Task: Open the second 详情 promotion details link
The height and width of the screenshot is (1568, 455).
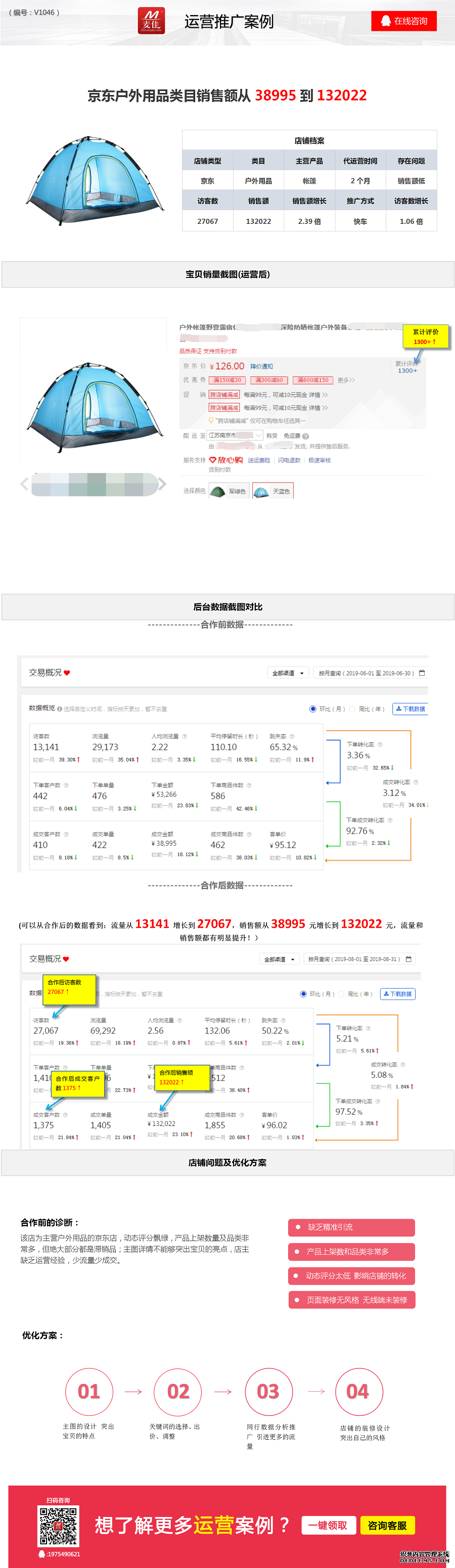Action: [x=318, y=408]
